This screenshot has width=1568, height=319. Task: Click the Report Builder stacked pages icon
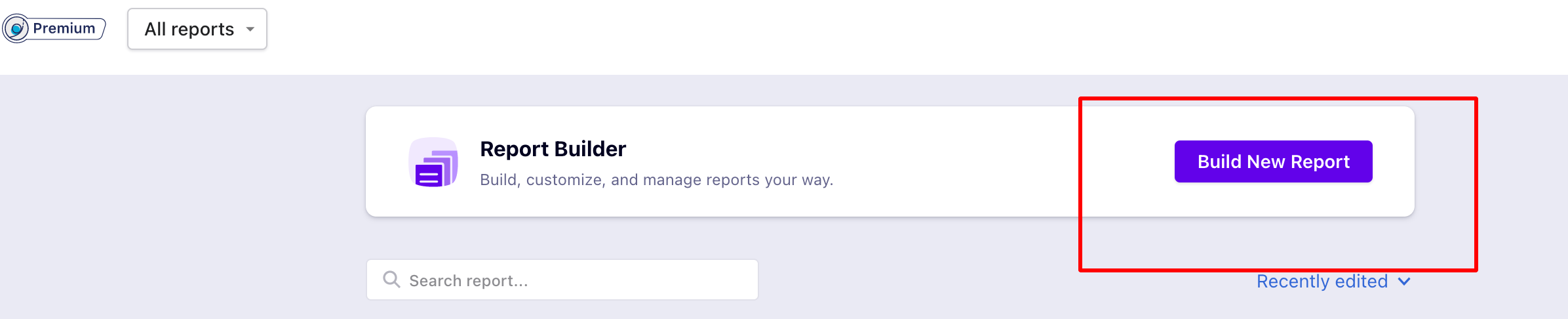(x=433, y=162)
